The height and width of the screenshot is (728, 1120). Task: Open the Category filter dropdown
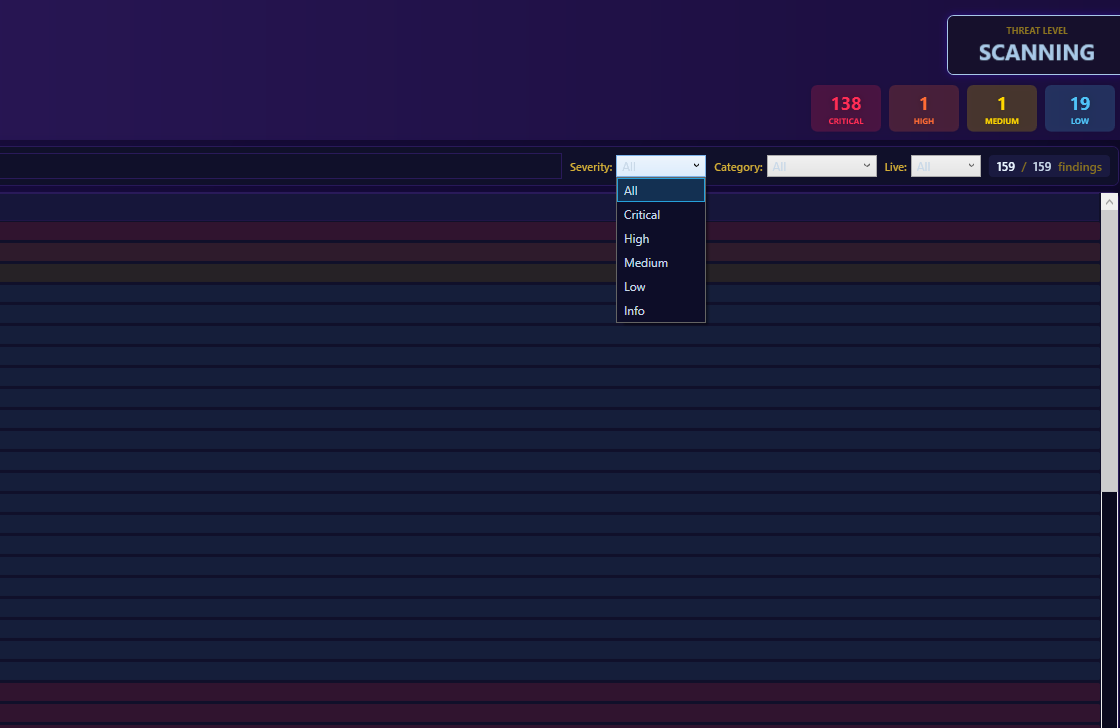tap(821, 166)
